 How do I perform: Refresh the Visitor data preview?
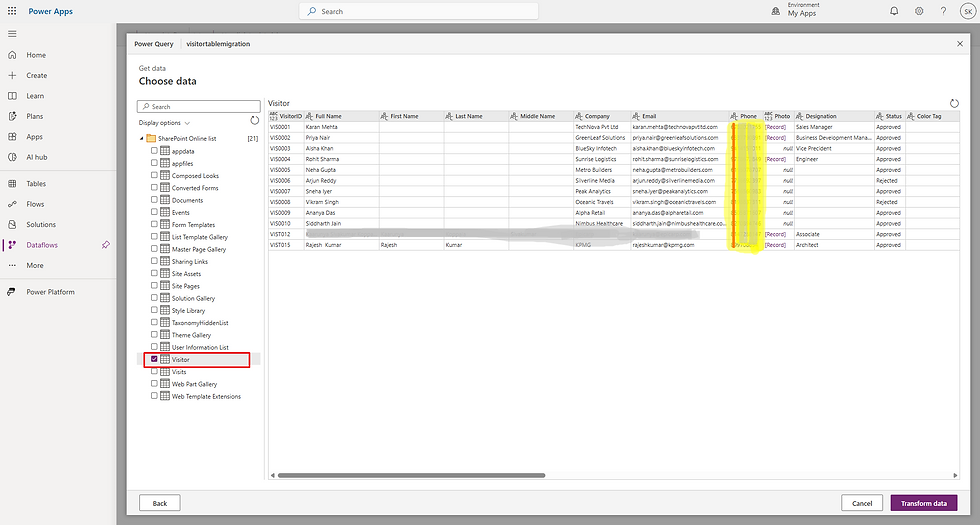tap(954, 103)
